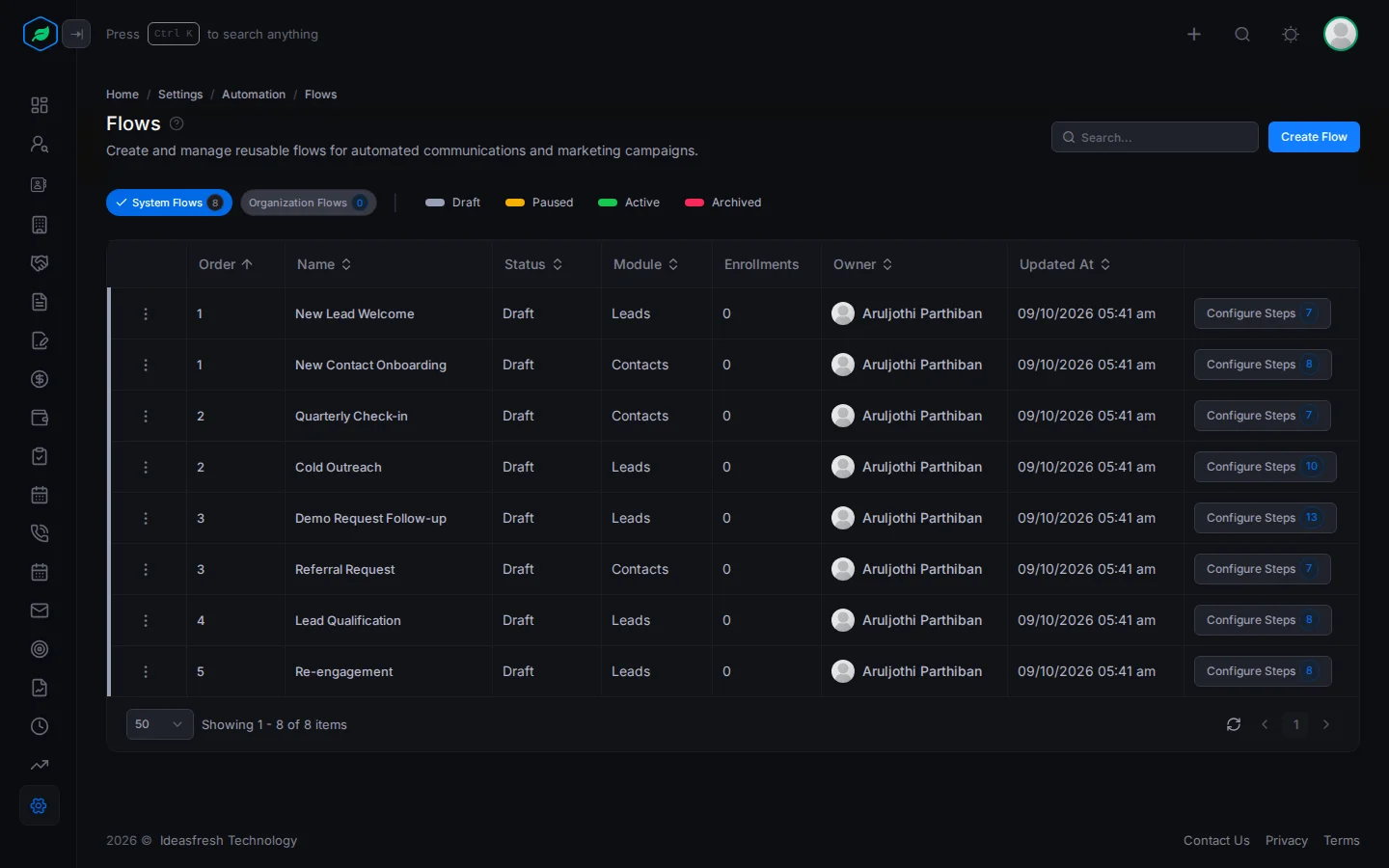This screenshot has width=1389, height=868.
Task: Click the green leaf app logo
Action: [x=40, y=34]
